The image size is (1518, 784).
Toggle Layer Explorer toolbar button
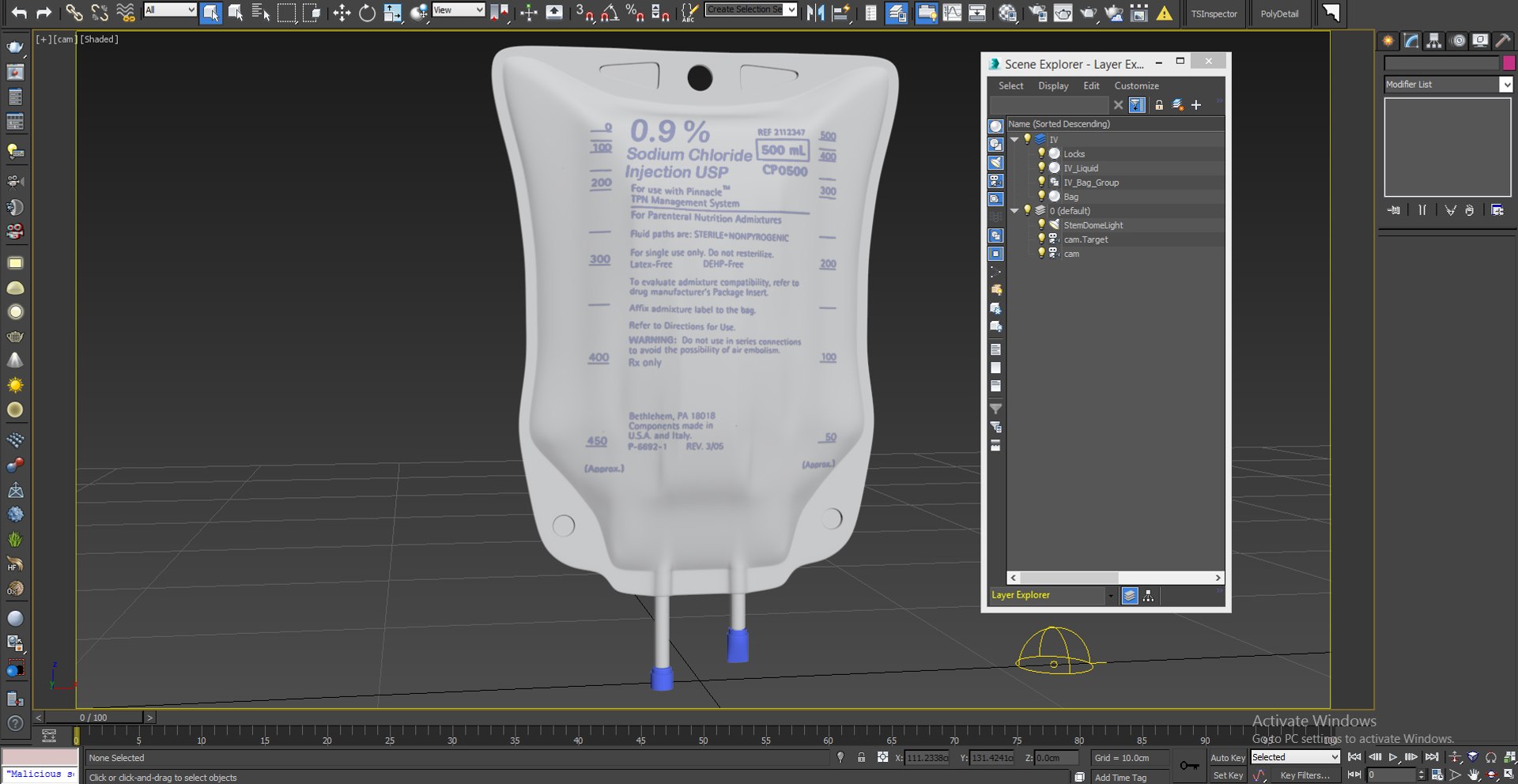tap(897, 12)
